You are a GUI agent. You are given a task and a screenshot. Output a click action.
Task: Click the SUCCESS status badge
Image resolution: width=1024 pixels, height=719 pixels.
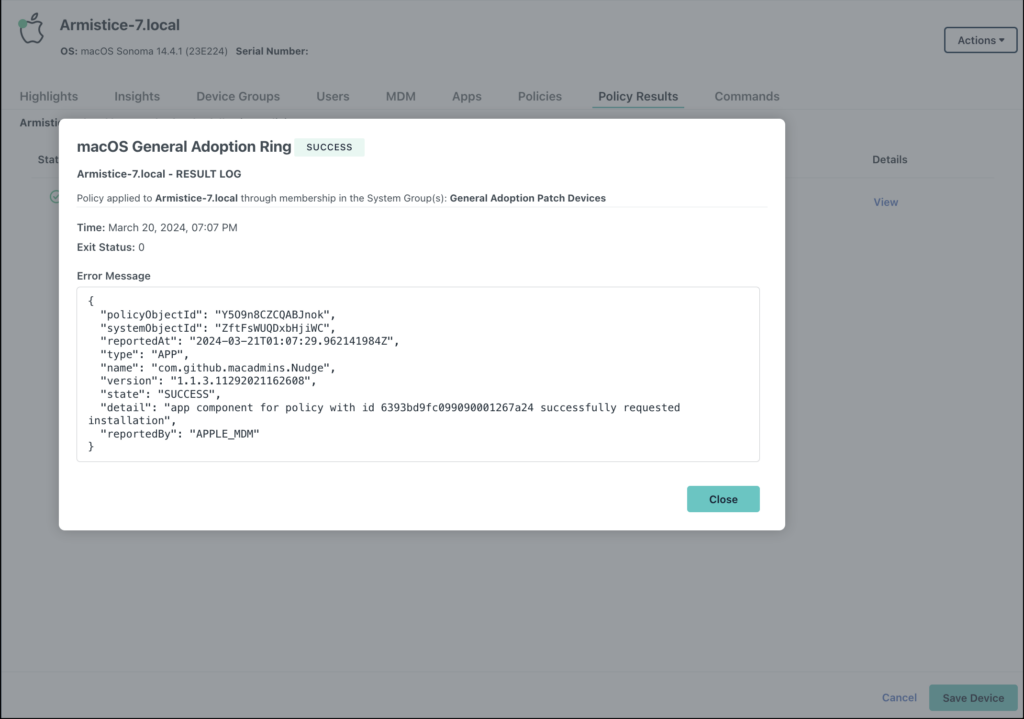[x=330, y=146]
